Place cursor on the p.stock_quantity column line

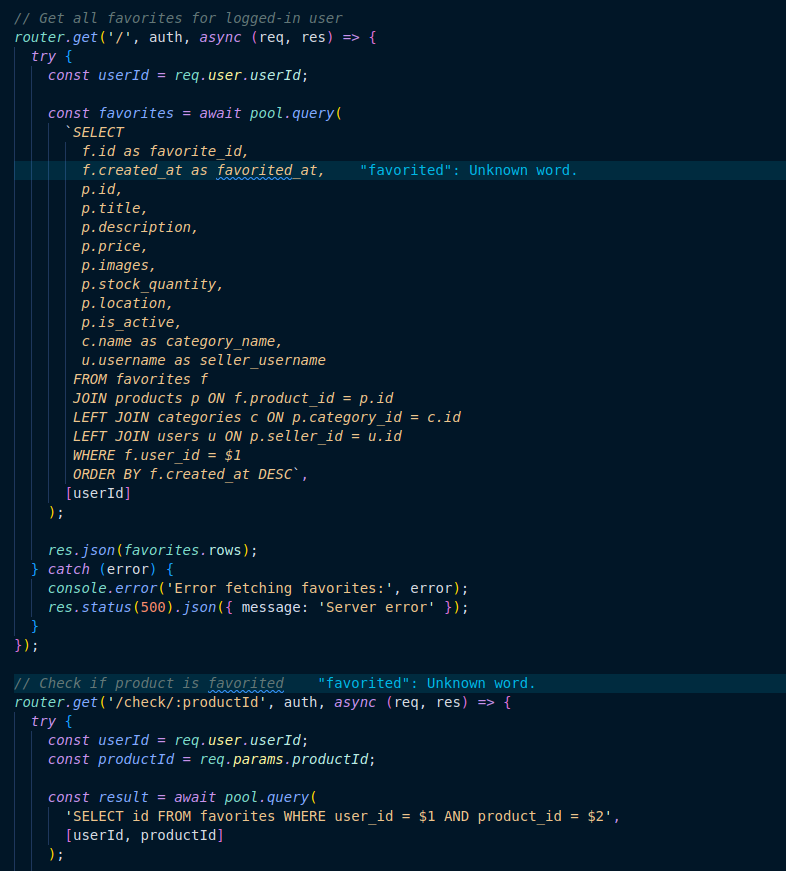(152, 284)
